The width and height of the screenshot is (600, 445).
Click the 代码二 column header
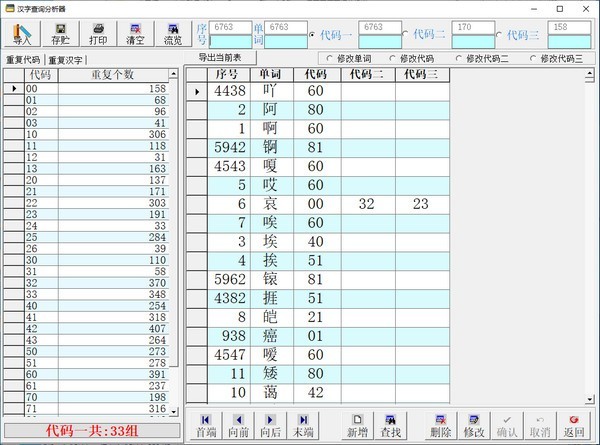(x=368, y=75)
